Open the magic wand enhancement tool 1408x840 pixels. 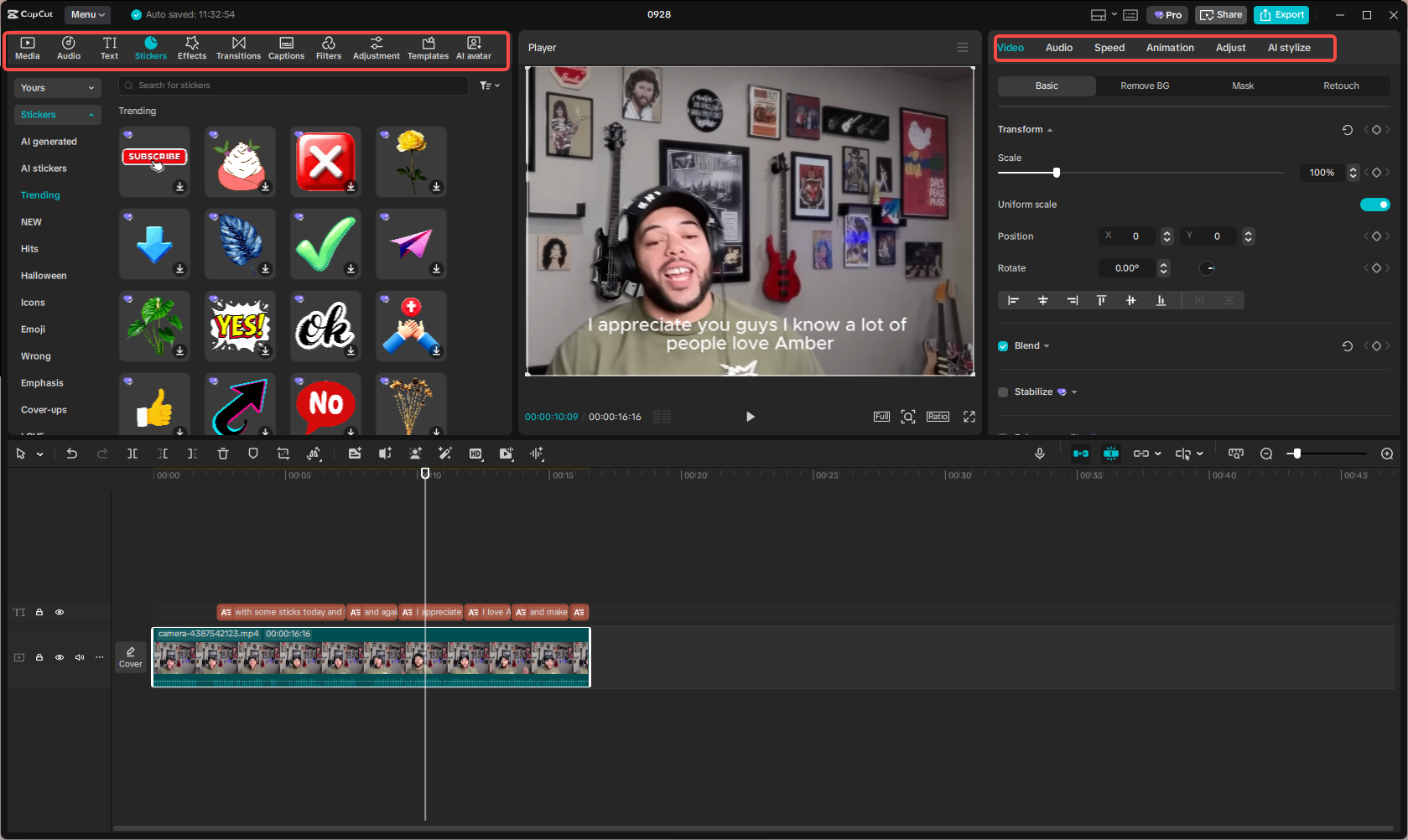[445, 454]
